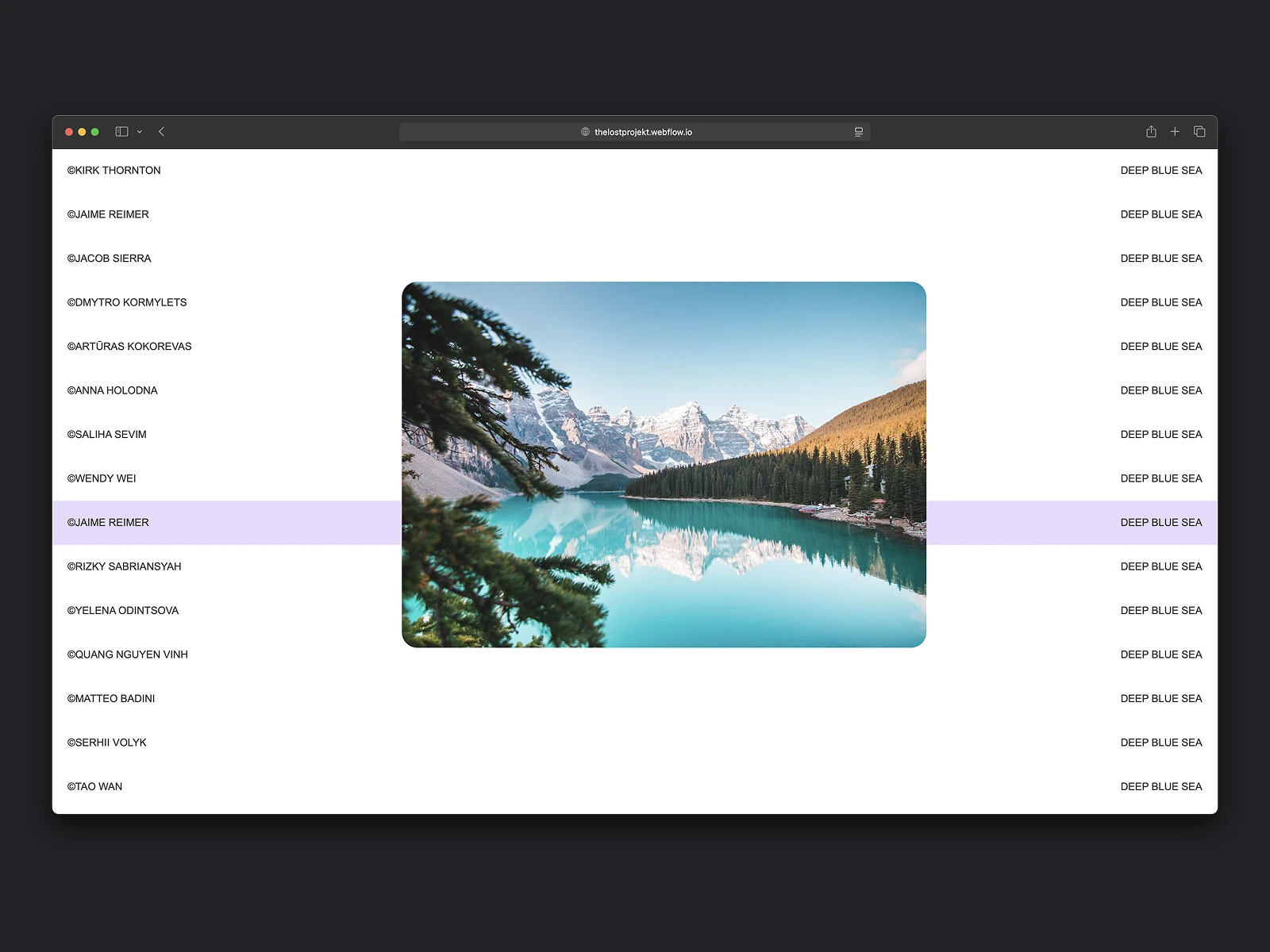Navigate back using the back arrow
The height and width of the screenshot is (952, 1270).
tap(161, 132)
